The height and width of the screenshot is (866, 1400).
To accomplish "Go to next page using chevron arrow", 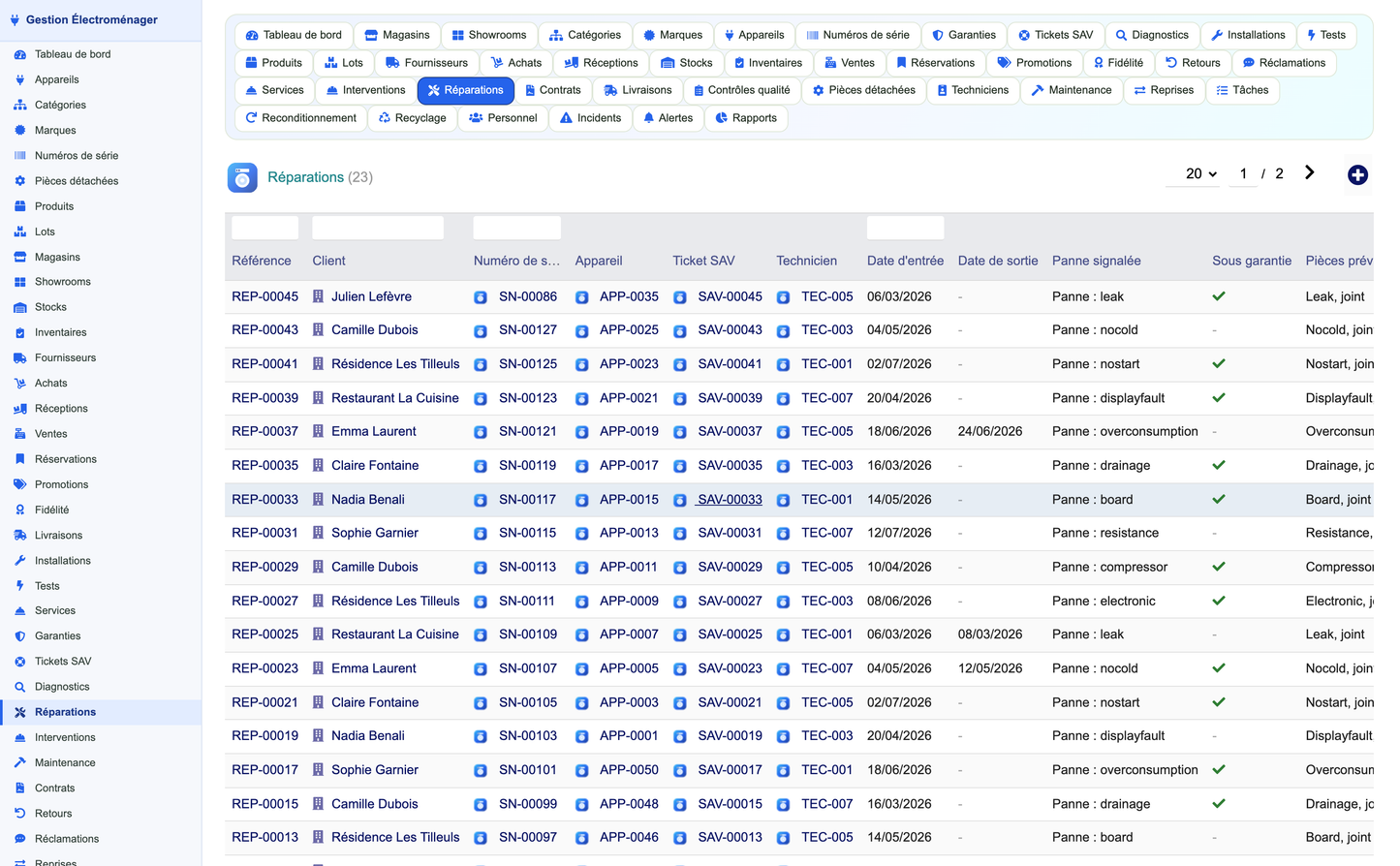I will (1309, 172).
